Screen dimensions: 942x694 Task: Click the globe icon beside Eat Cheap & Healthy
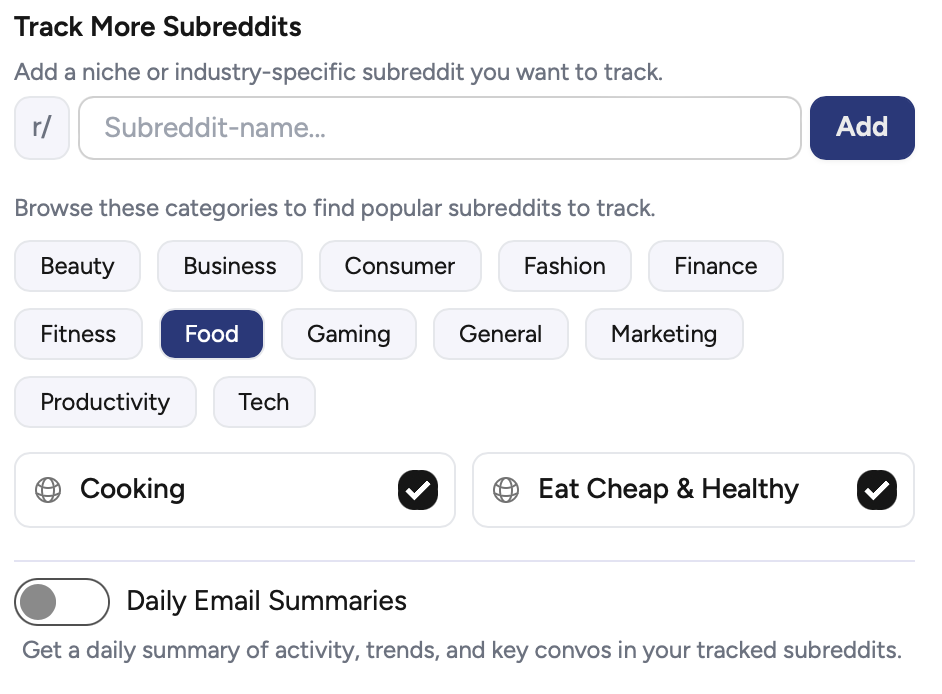click(x=506, y=490)
